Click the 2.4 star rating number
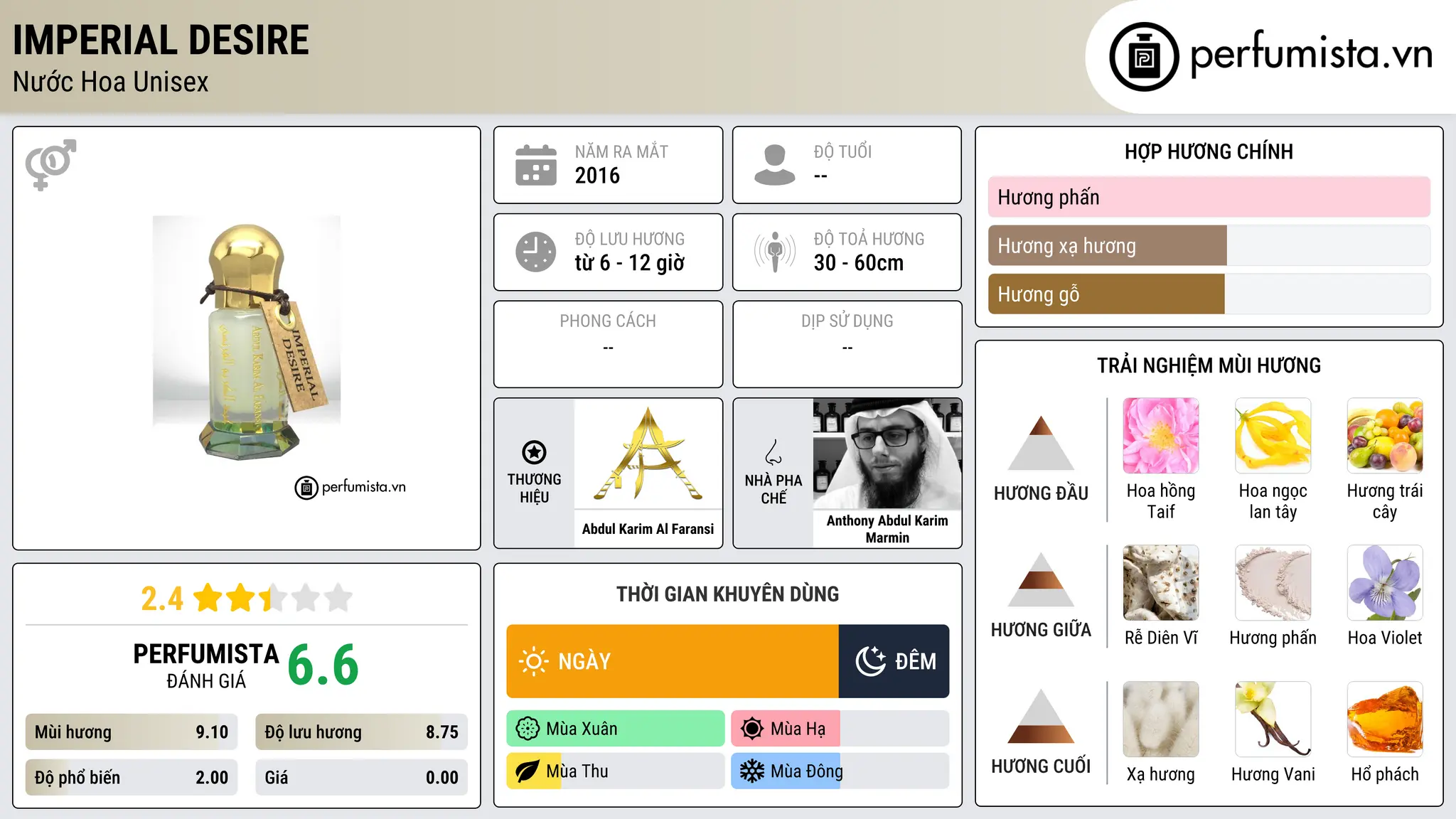1456x819 pixels. coord(162,599)
